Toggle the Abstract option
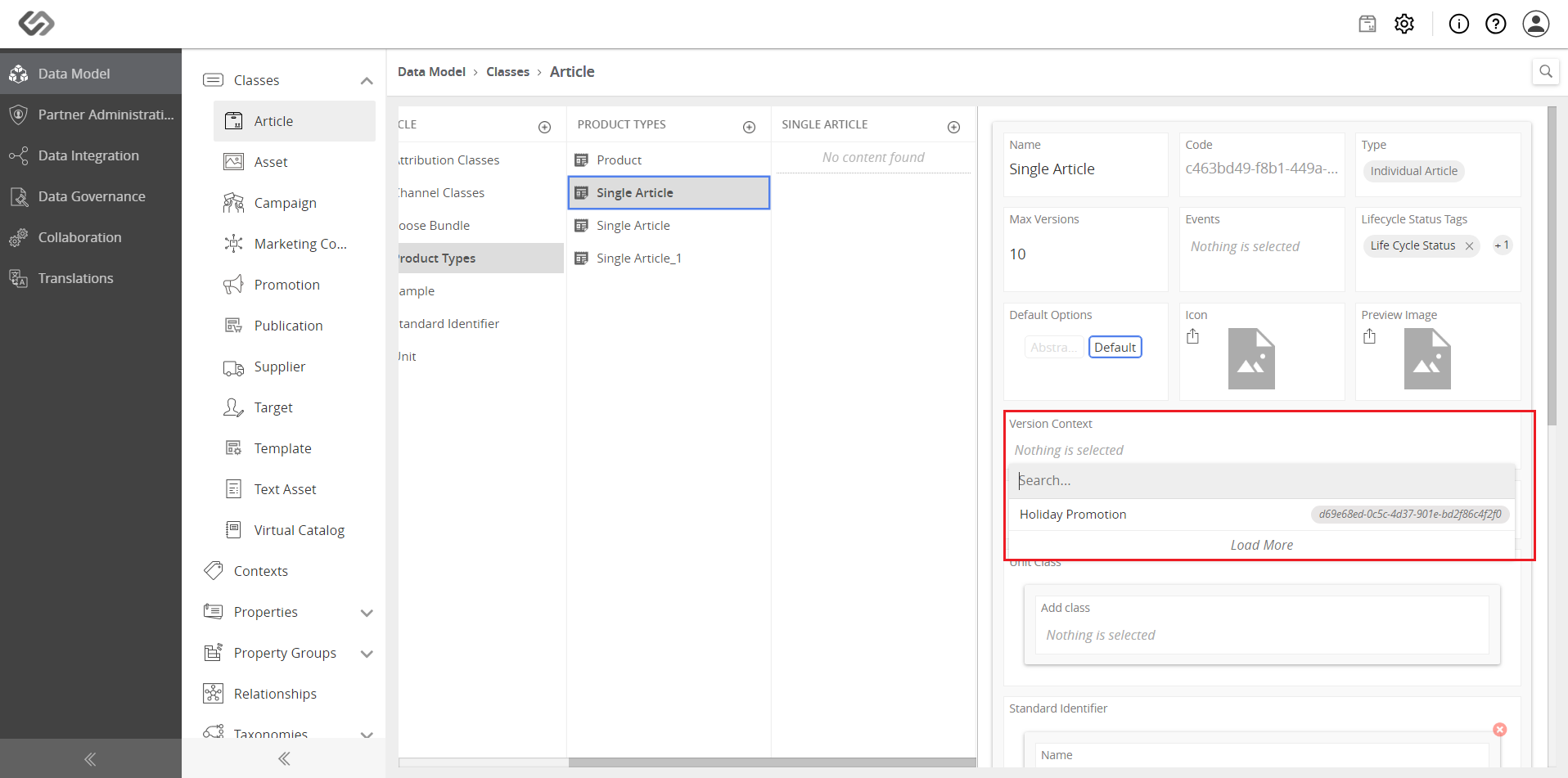Image resolution: width=1568 pixels, height=778 pixels. (x=1053, y=348)
